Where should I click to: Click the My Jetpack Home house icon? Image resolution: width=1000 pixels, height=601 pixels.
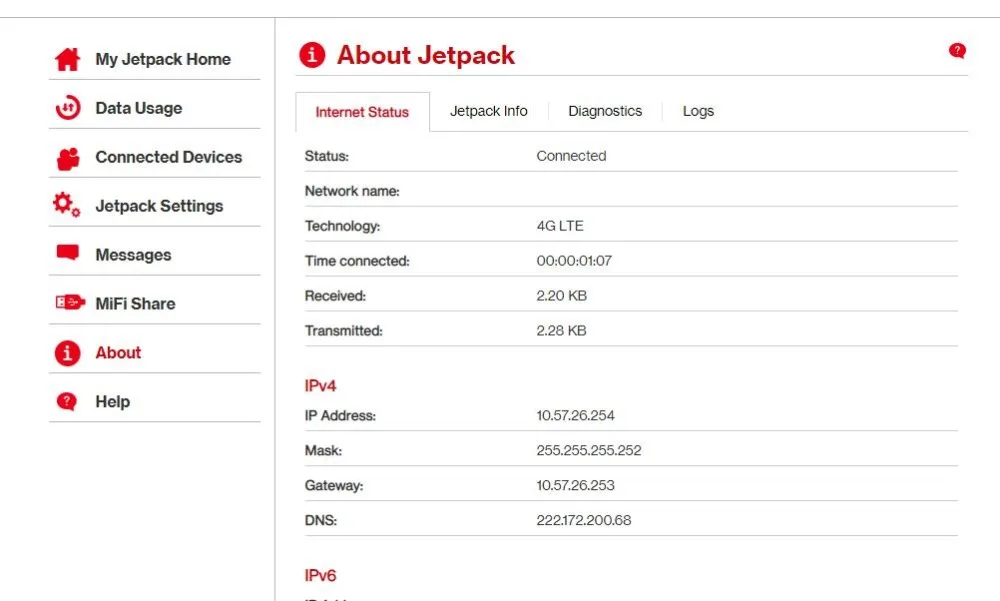(x=67, y=59)
